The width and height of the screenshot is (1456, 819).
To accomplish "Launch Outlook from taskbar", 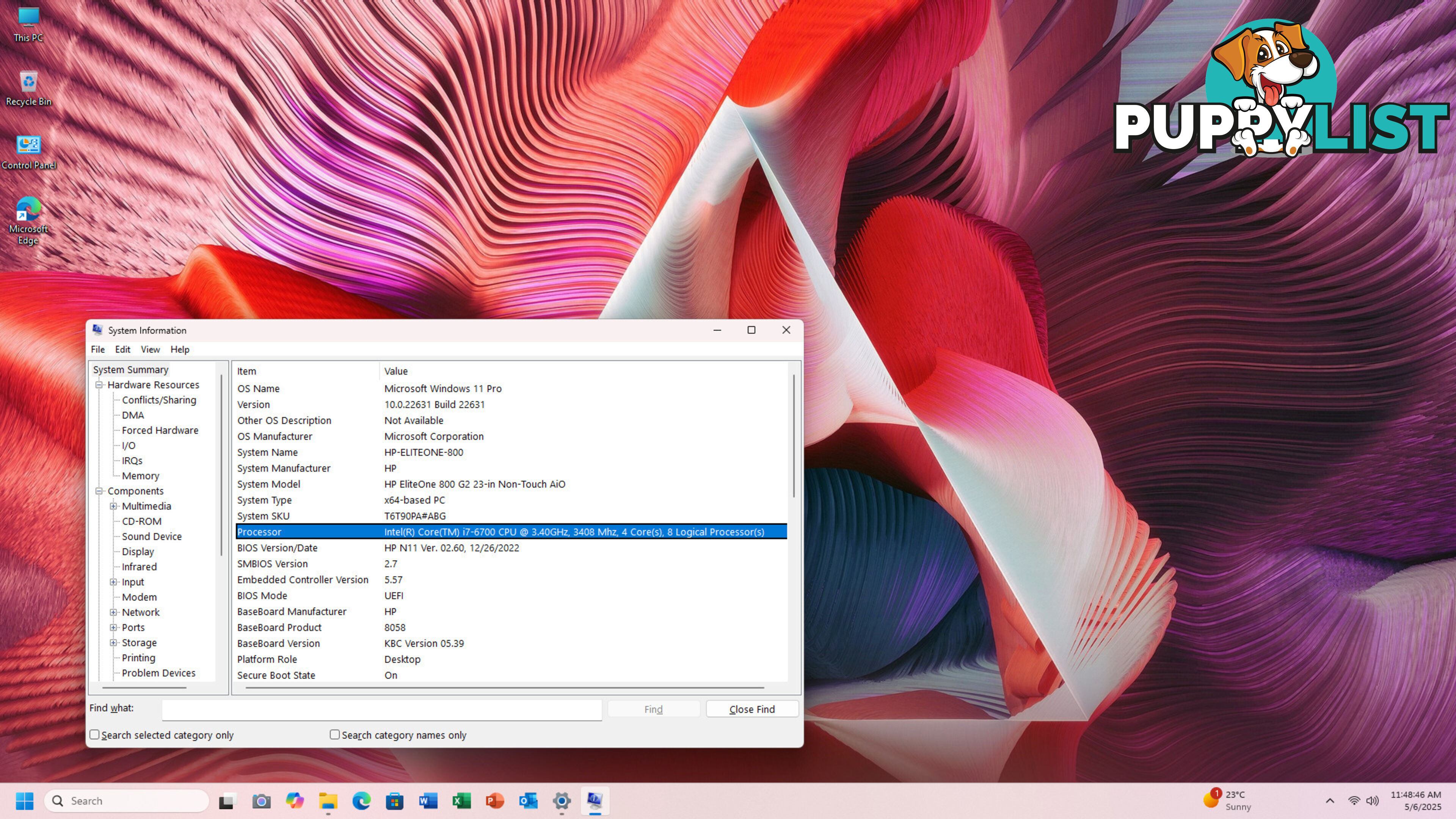I will pyautogui.click(x=528, y=800).
